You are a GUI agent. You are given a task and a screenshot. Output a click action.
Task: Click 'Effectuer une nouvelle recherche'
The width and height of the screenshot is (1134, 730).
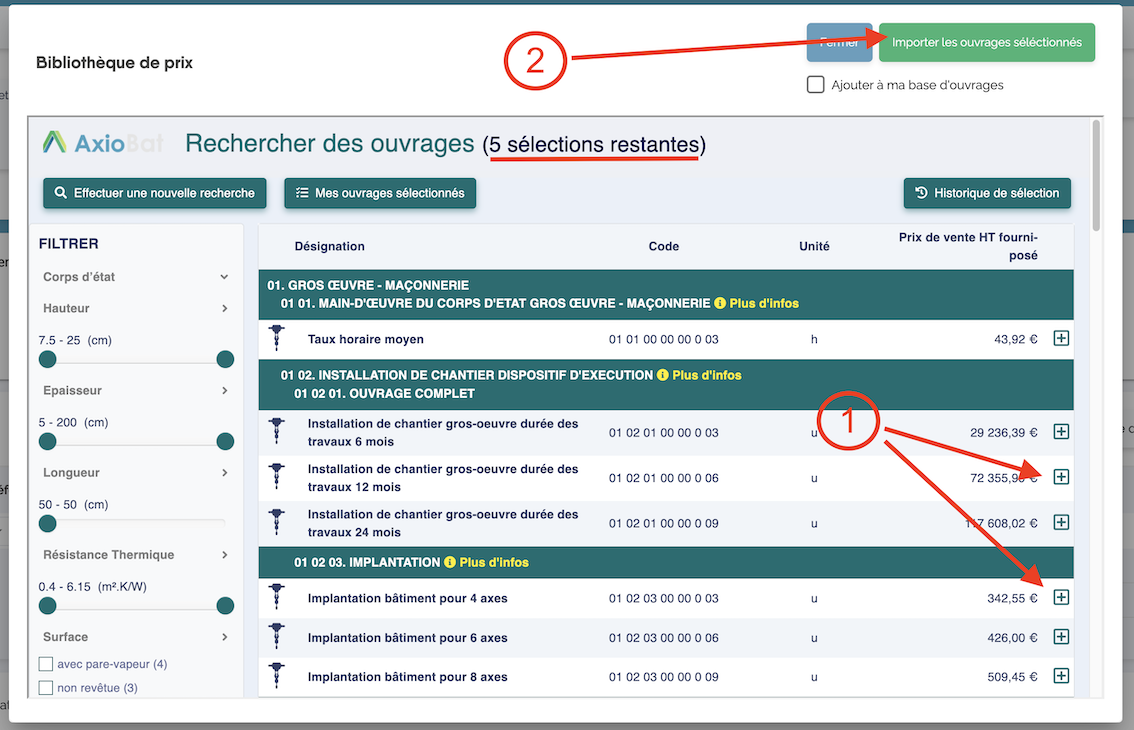coord(155,193)
